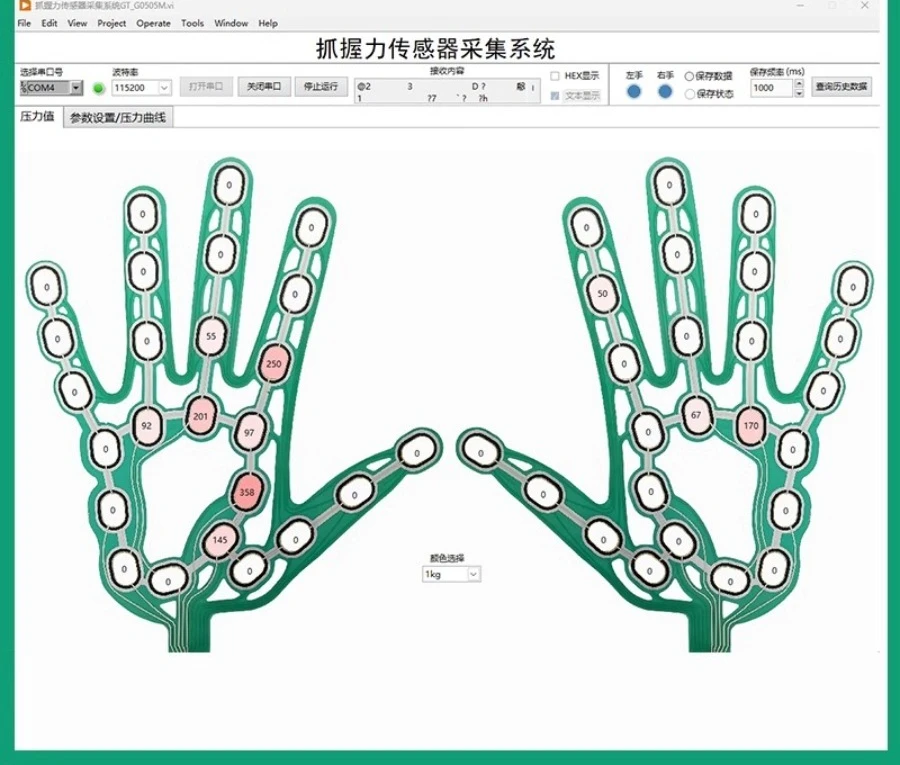Click the left-hand sensor reading 250

(x=274, y=364)
